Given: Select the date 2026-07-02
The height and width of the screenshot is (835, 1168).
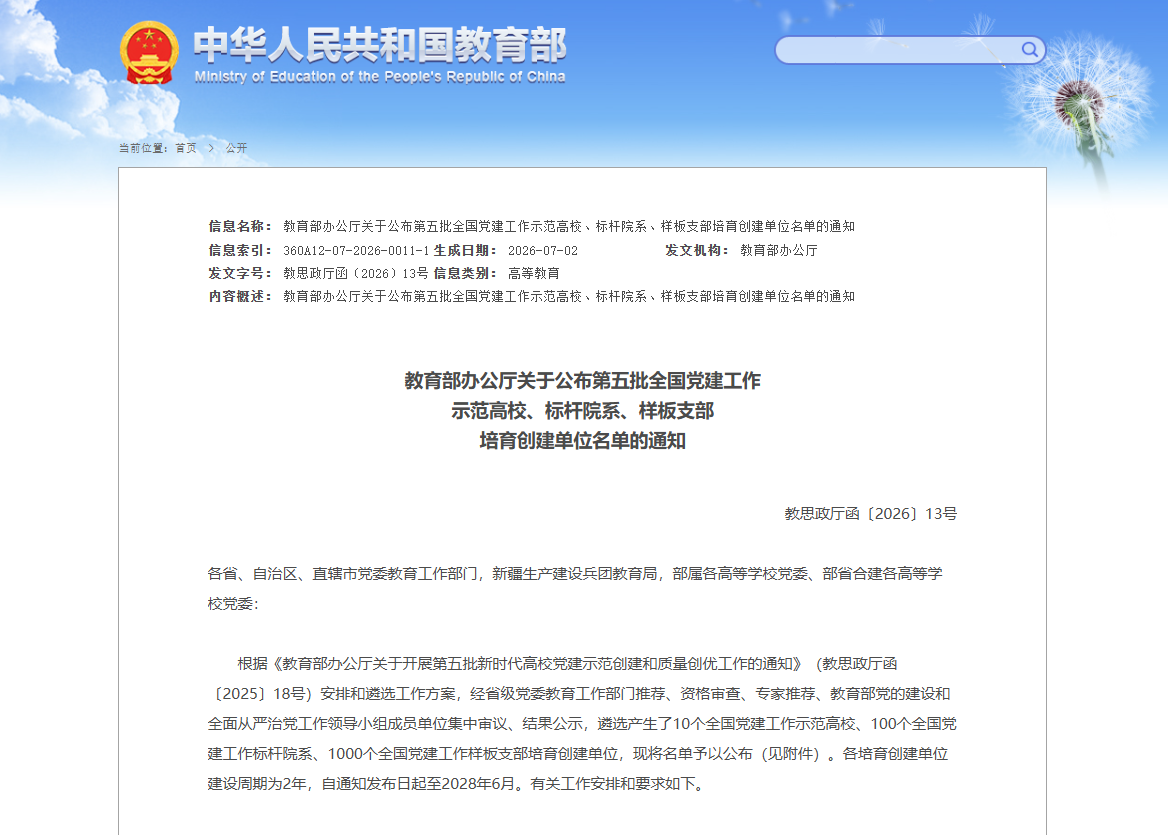Looking at the screenshot, I should [543, 251].
